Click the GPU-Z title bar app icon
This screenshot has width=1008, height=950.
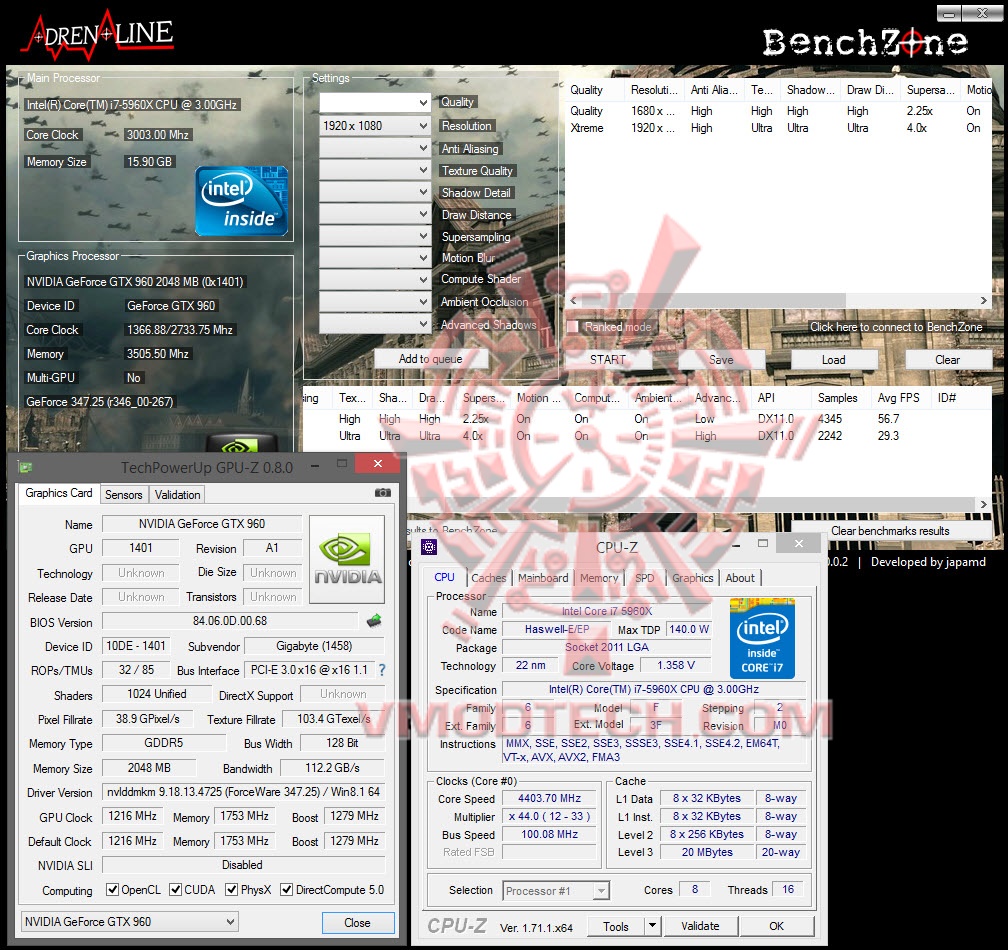pyautogui.click(x=26, y=467)
